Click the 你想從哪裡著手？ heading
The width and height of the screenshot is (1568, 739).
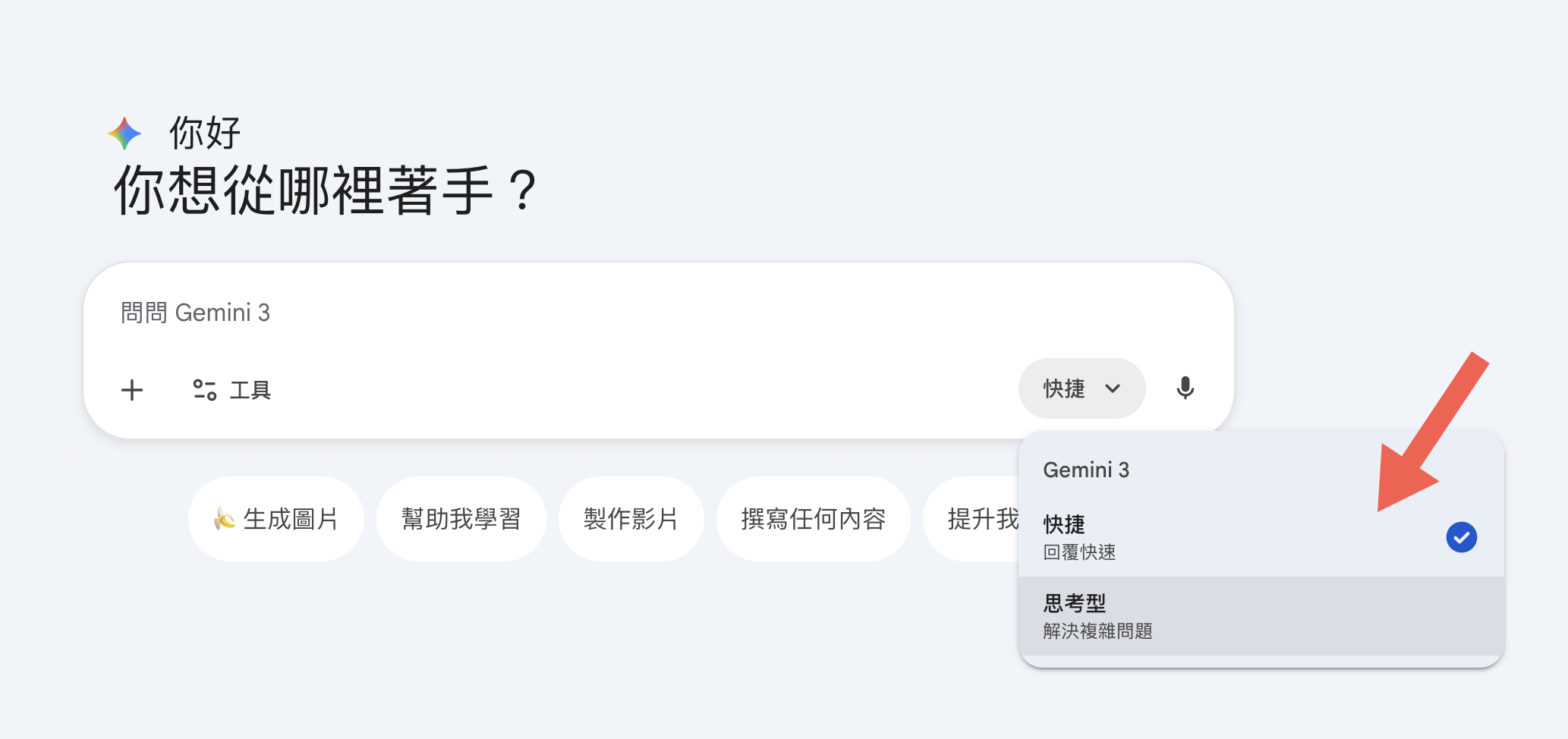coord(326,190)
